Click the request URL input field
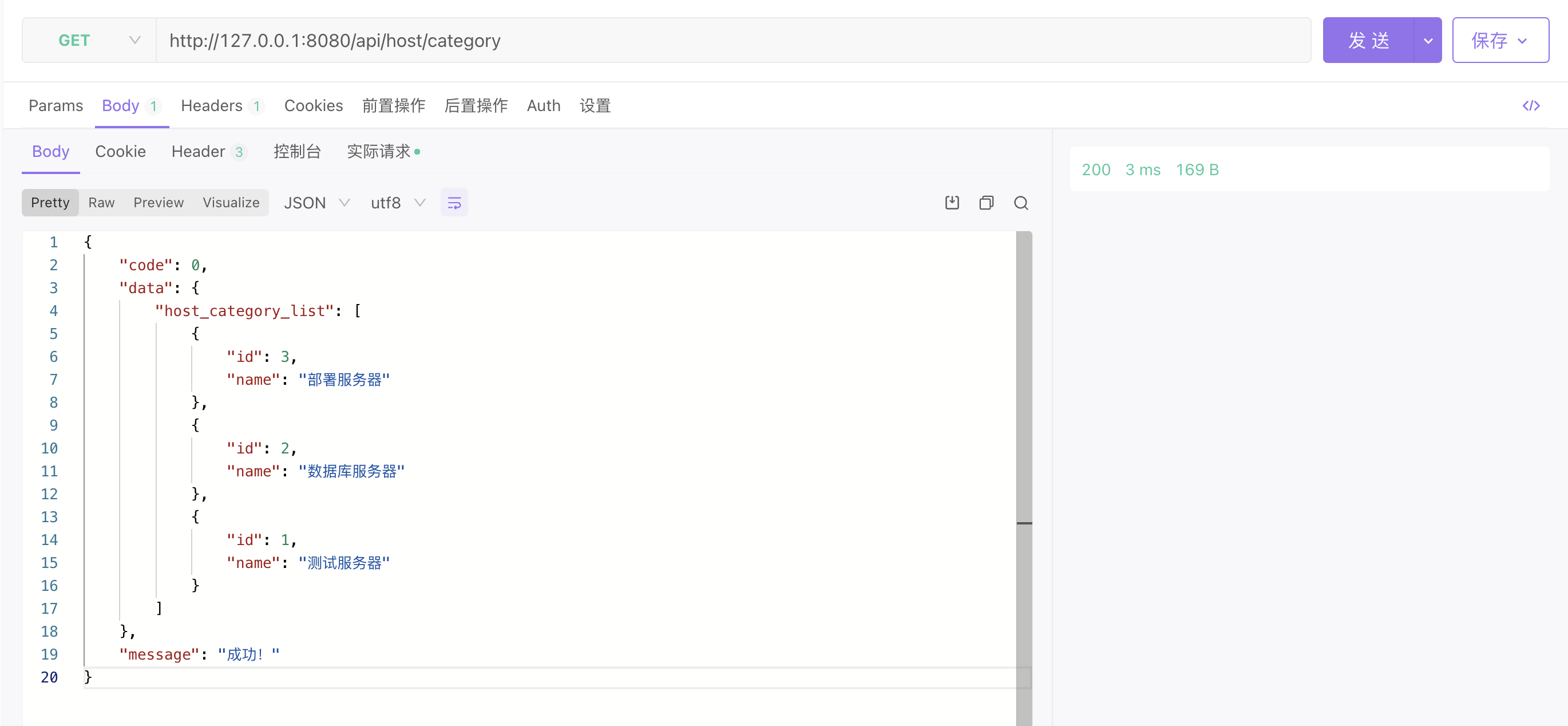Viewport: 1568px width, 726px height. [730, 40]
